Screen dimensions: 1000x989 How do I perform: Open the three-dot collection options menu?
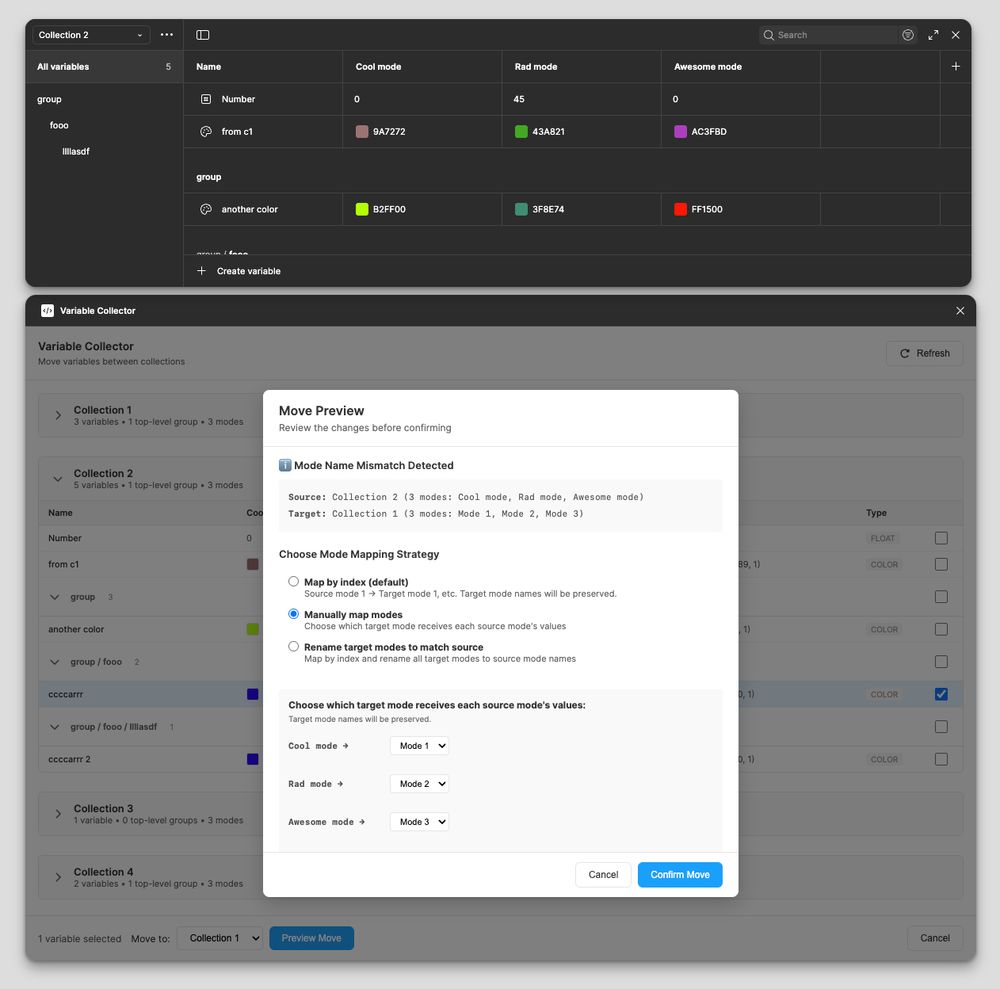tap(166, 35)
